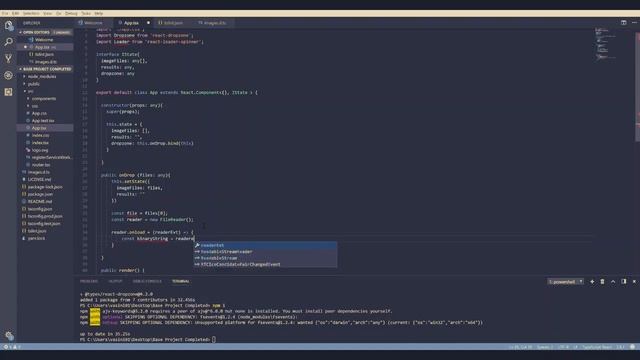Open package-lock.json in the file tree
640x360 pixels.
click(45, 187)
